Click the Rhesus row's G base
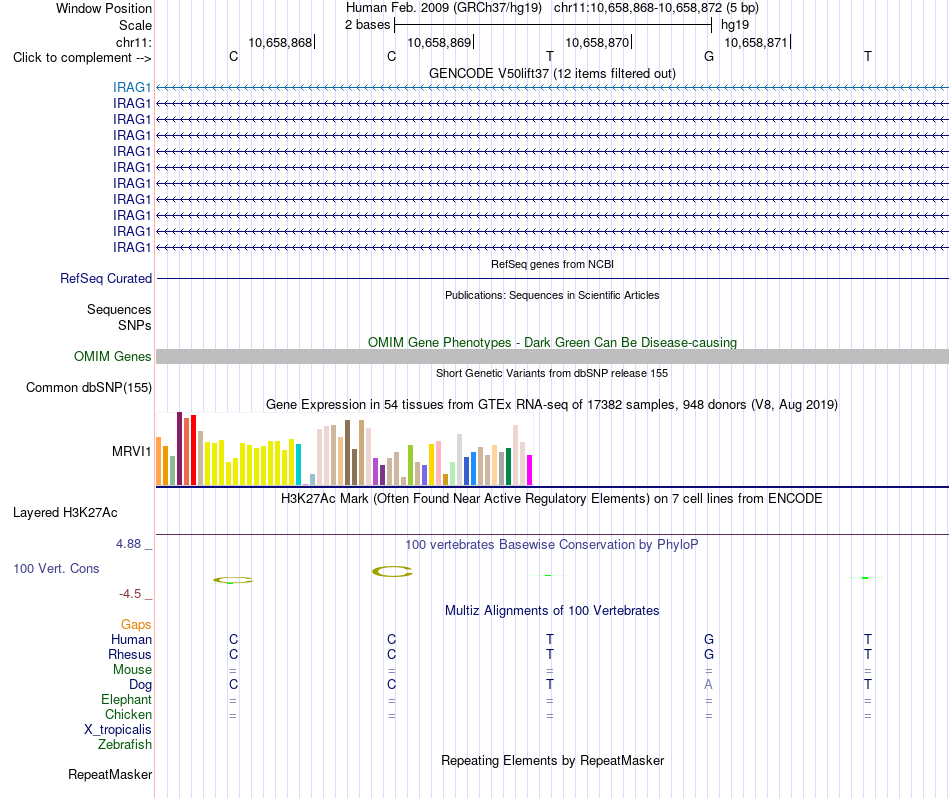The height and width of the screenshot is (798, 950). [x=709, y=654]
